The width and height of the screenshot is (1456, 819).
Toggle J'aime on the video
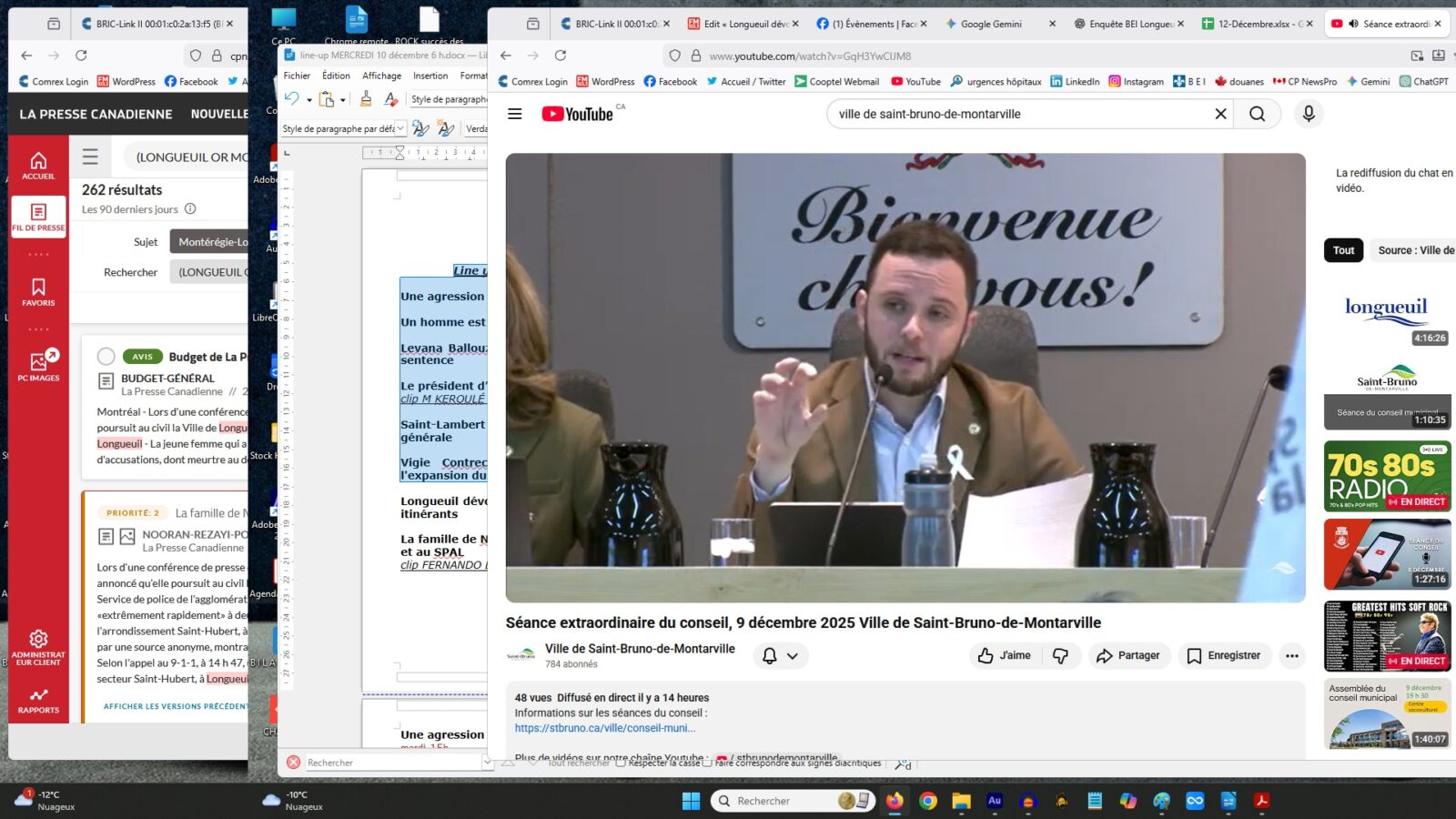coord(1004,655)
